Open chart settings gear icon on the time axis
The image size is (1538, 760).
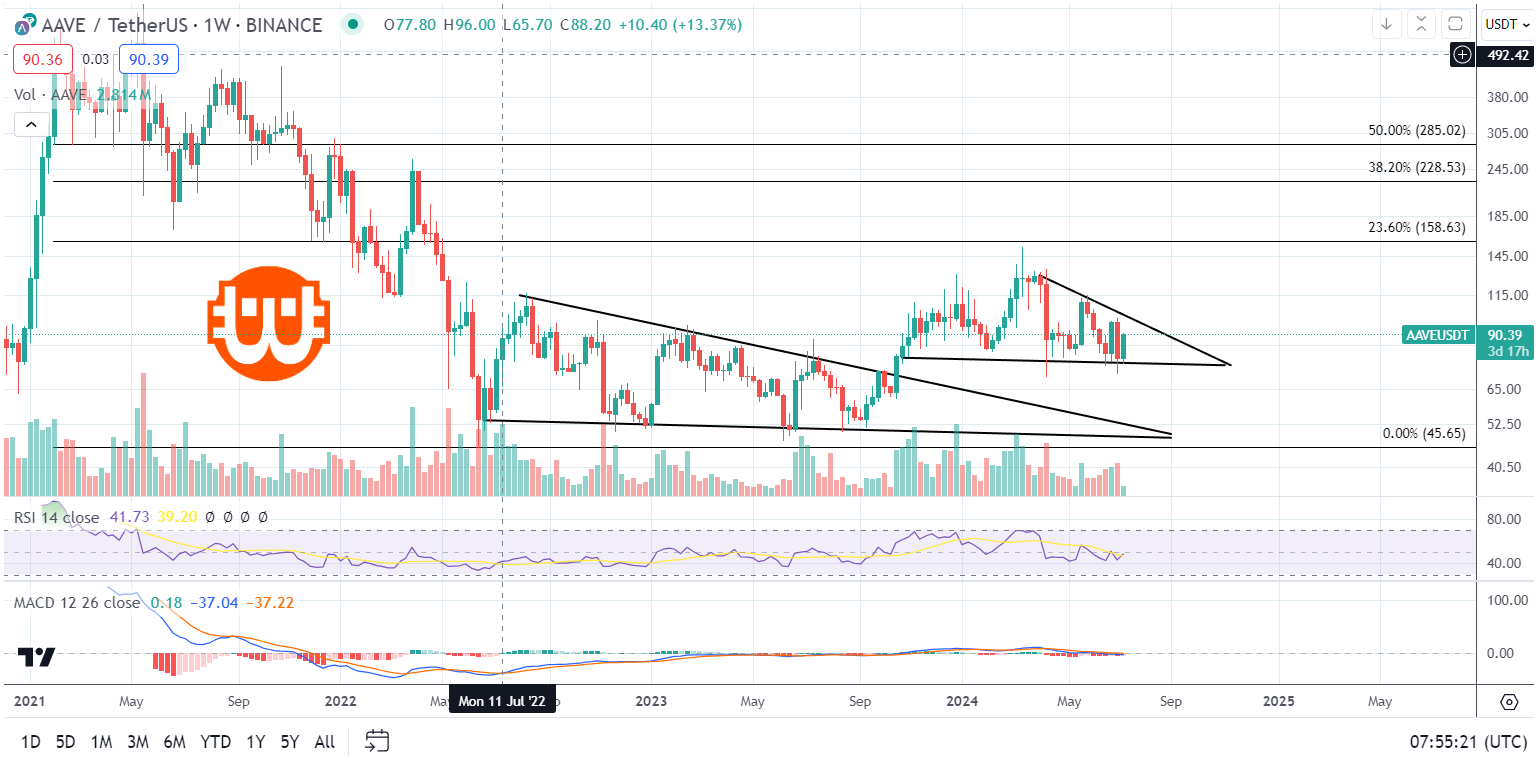1509,701
